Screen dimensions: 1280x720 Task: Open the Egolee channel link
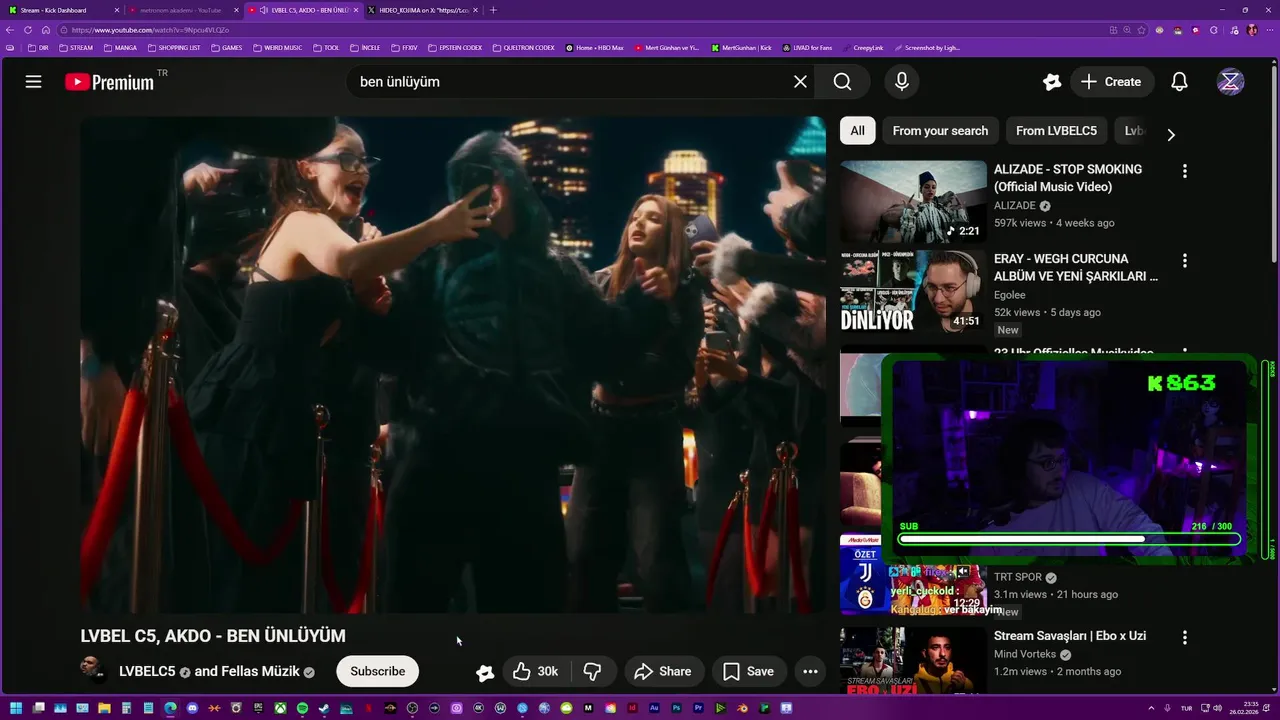point(1010,295)
